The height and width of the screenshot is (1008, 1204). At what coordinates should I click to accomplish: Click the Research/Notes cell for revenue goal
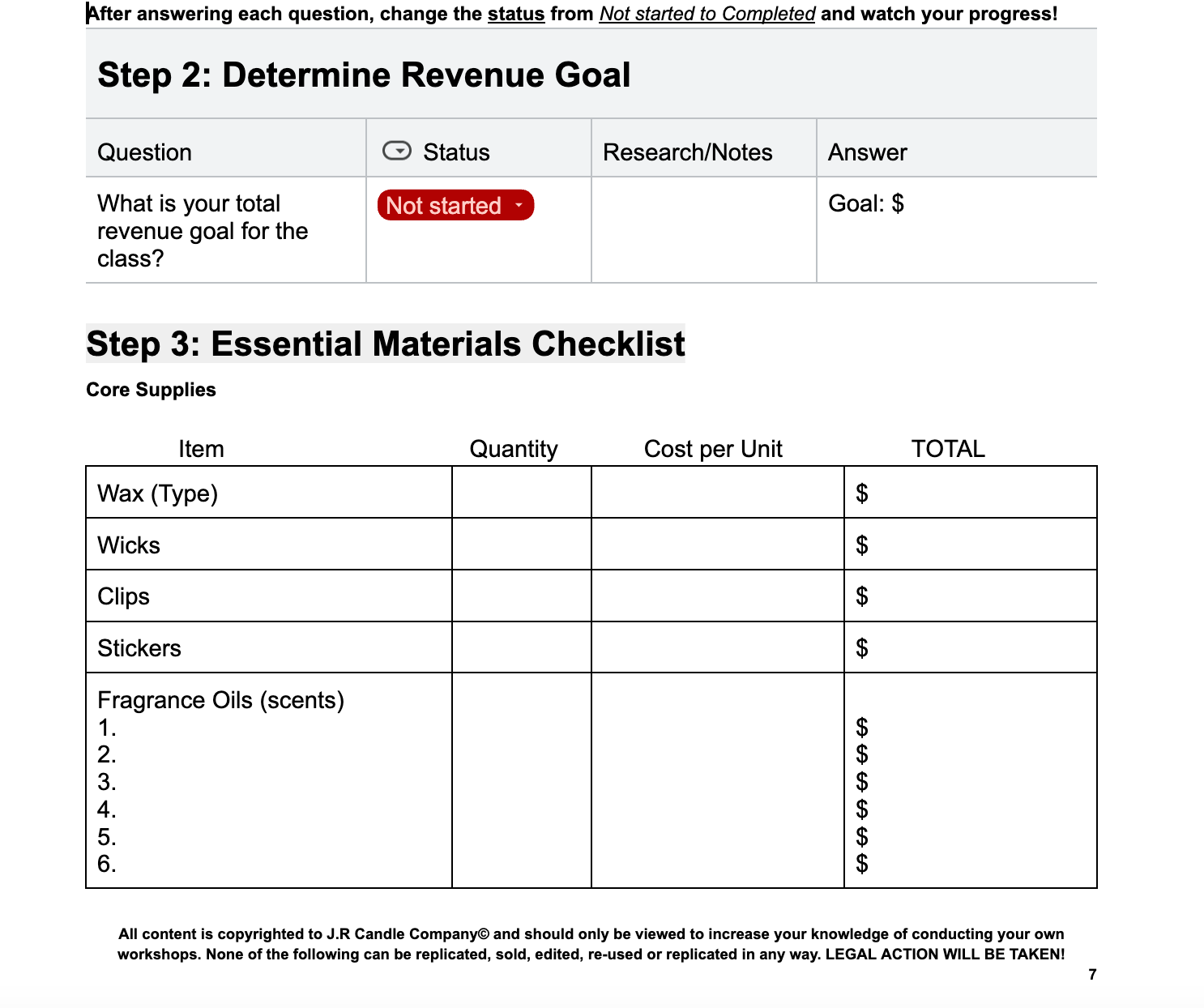coord(703,230)
